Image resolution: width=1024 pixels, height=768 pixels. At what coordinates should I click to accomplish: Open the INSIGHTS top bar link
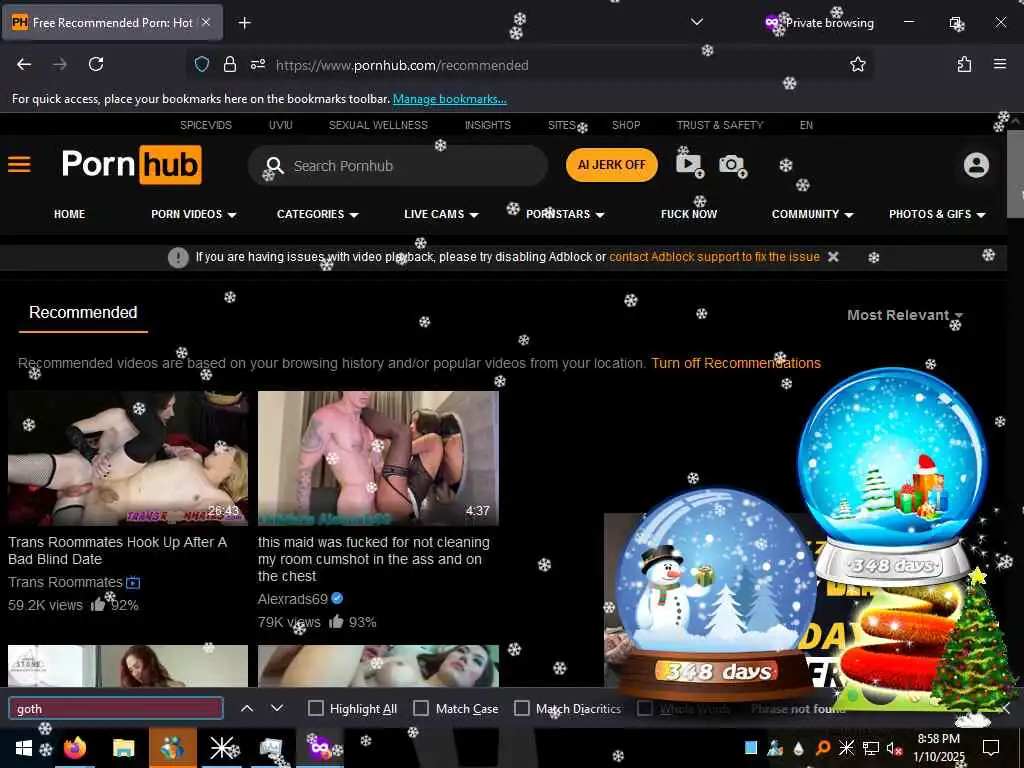pos(487,125)
